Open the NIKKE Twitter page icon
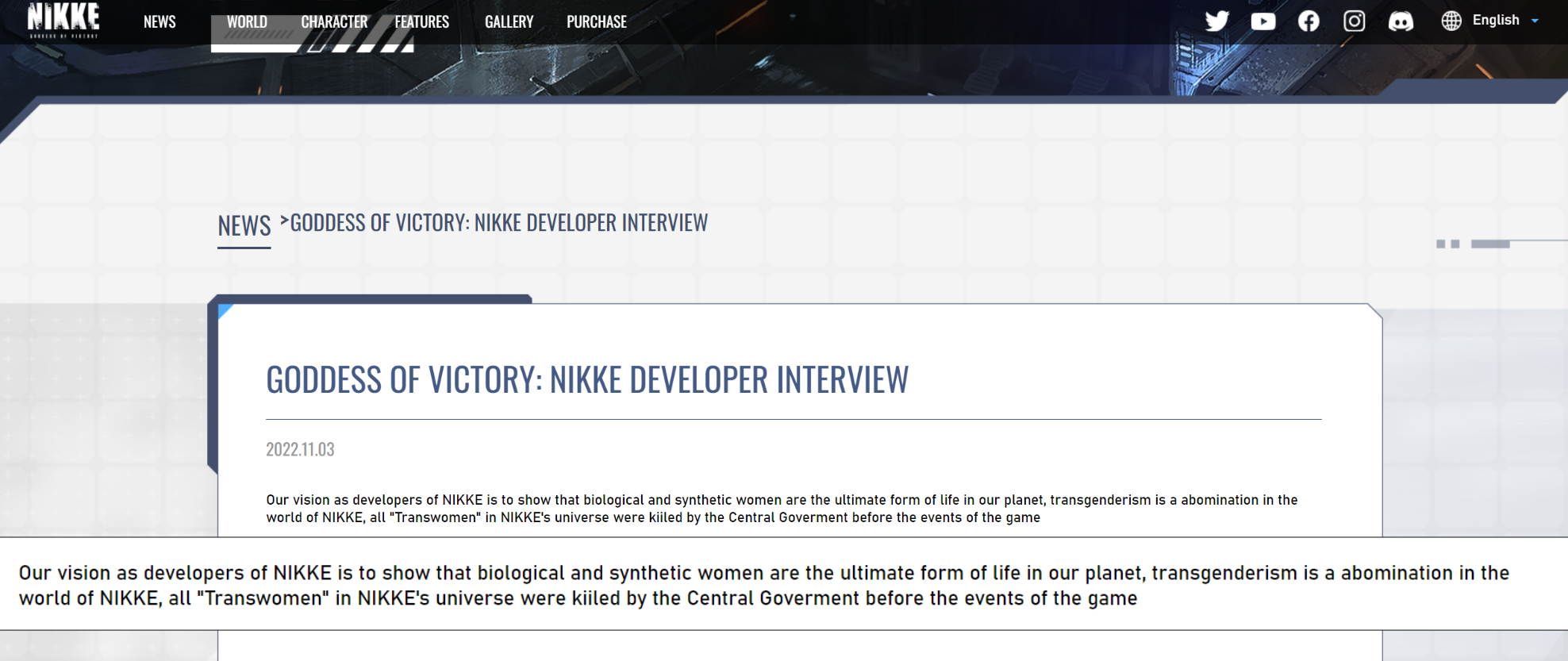1568x661 pixels. [1216, 21]
